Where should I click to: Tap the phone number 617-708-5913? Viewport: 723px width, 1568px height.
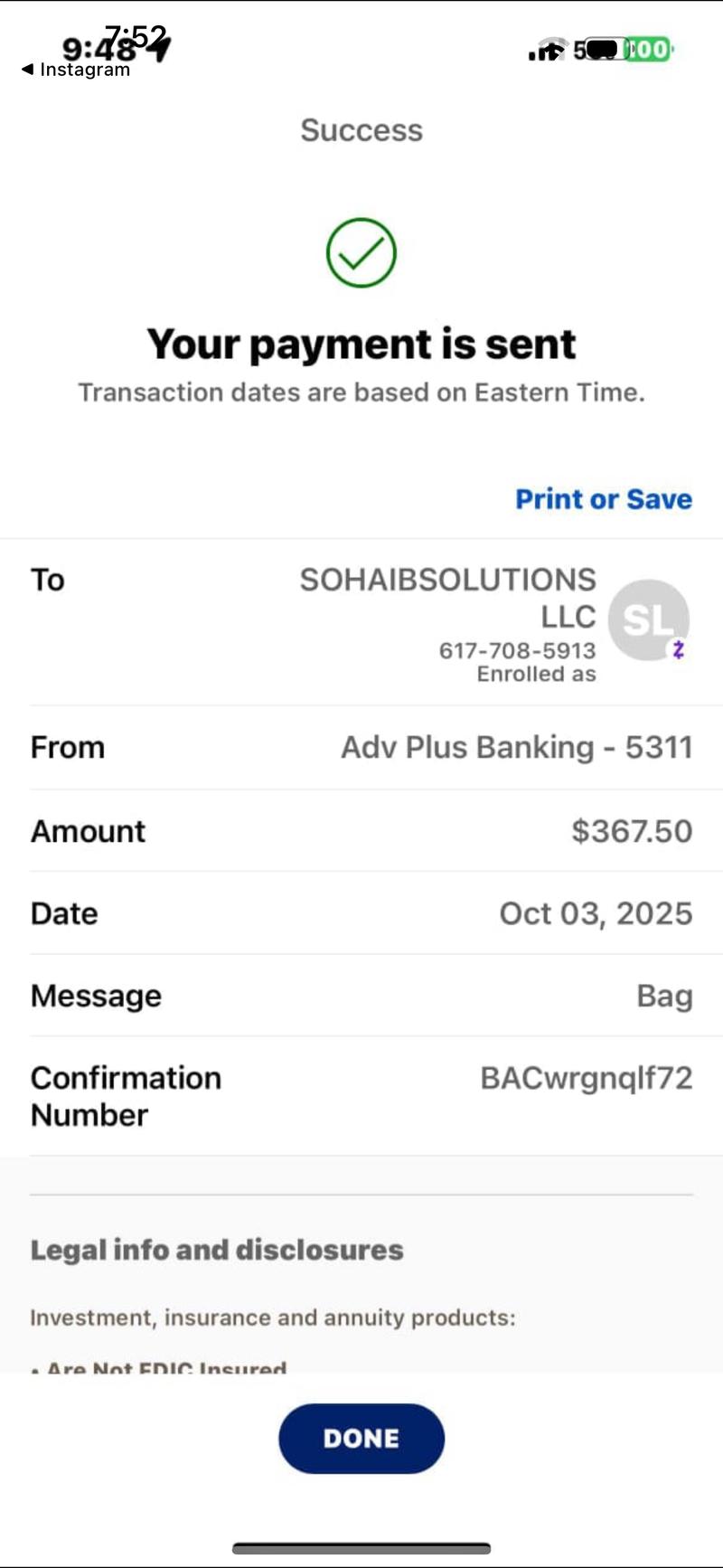tap(517, 650)
